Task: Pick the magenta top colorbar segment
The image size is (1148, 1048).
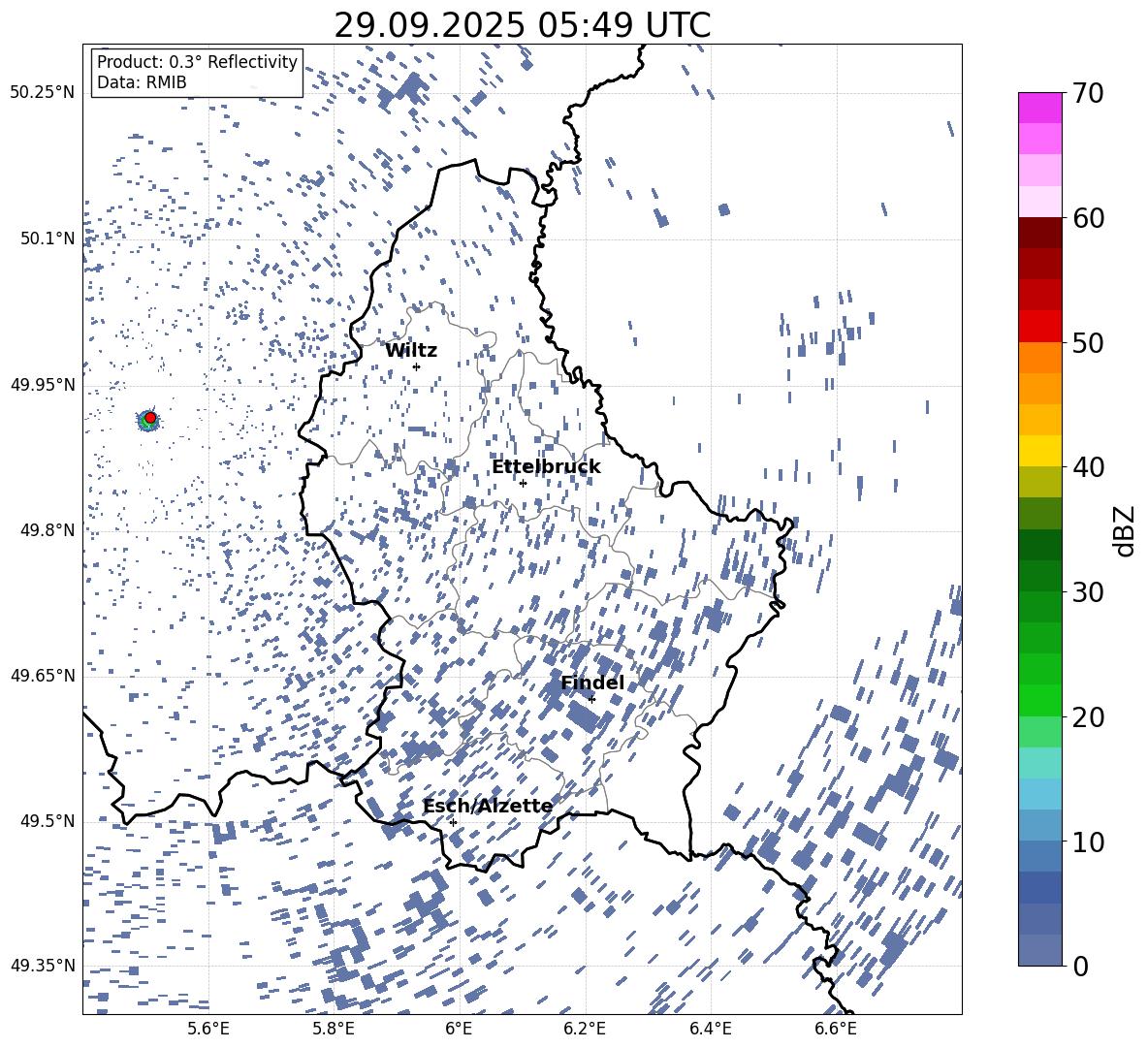Action: coord(1039,109)
